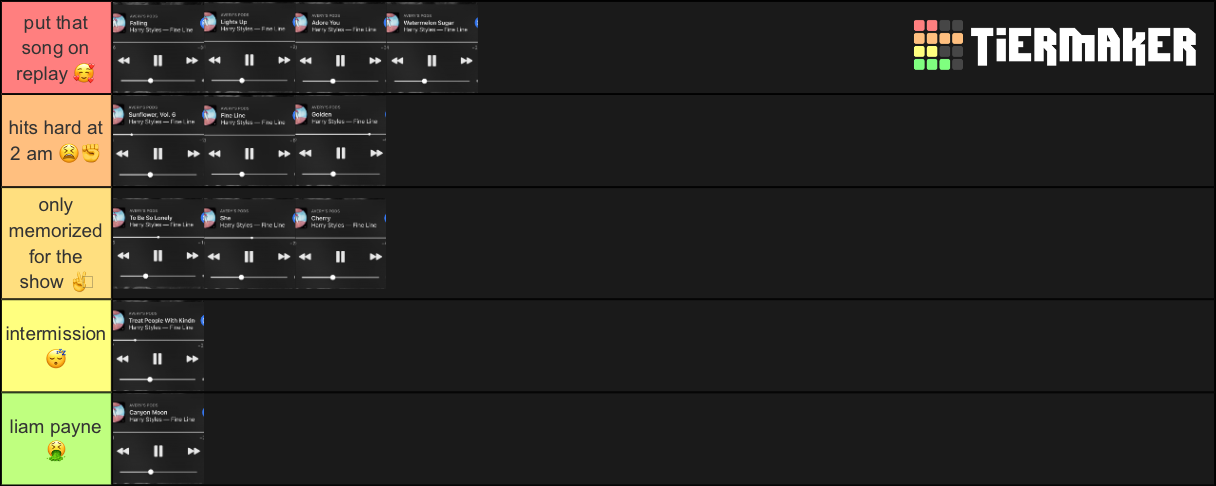
Task: Select the 'put that song on replay' tier label
Action: pyautogui.click(x=56, y=48)
